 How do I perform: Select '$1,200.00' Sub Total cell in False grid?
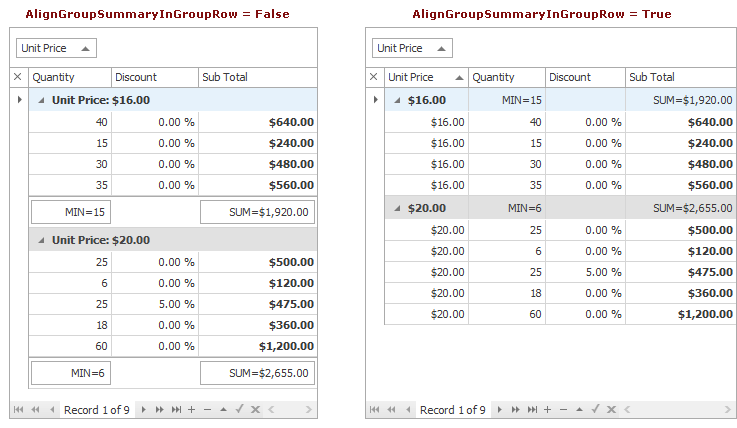click(258, 346)
